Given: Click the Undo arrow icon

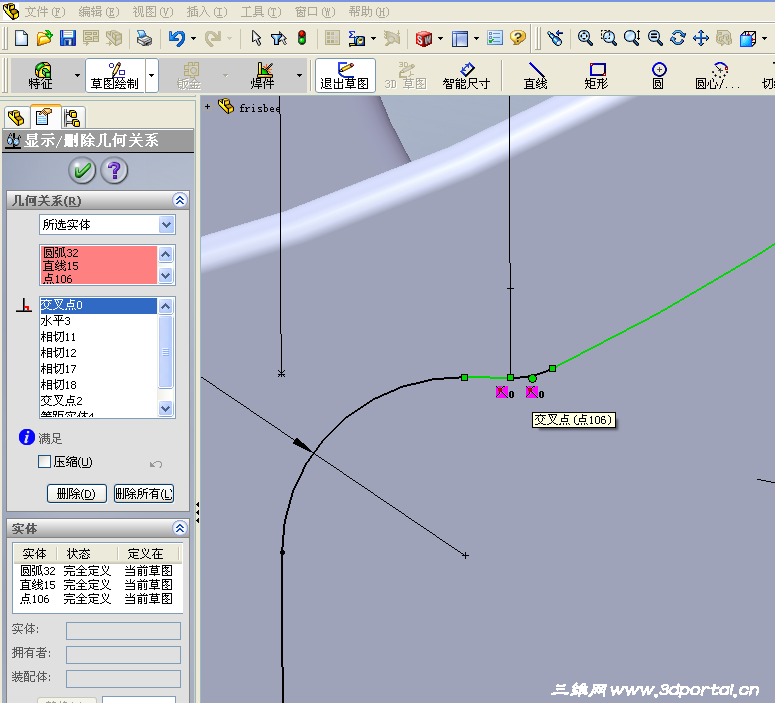Looking at the screenshot, I should 176,38.
